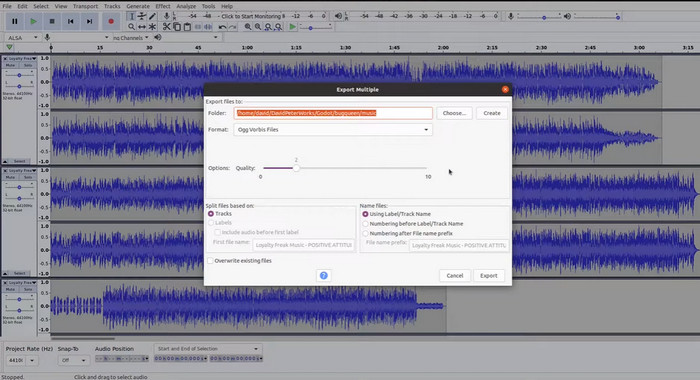The height and width of the screenshot is (380, 700).
Task: Select Numbering after File name prefix
Action: 365,234
